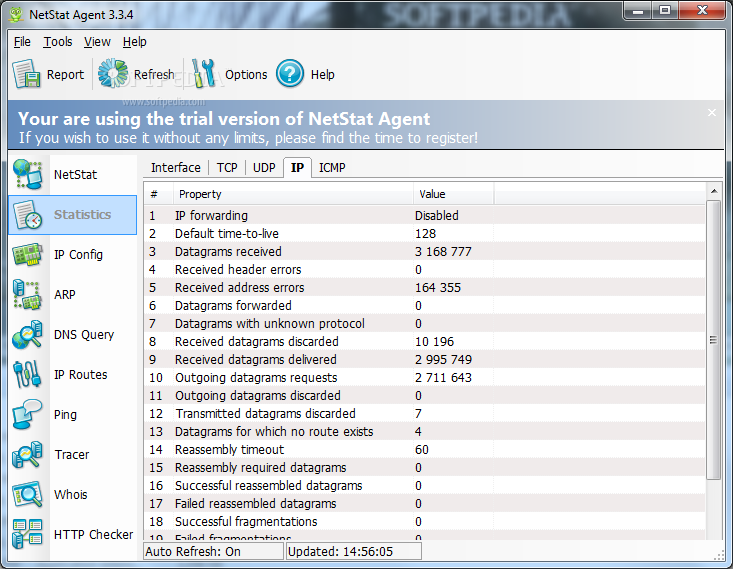733x569 pixels.
Task: Switch to the Interface tab
Action: 175,167
